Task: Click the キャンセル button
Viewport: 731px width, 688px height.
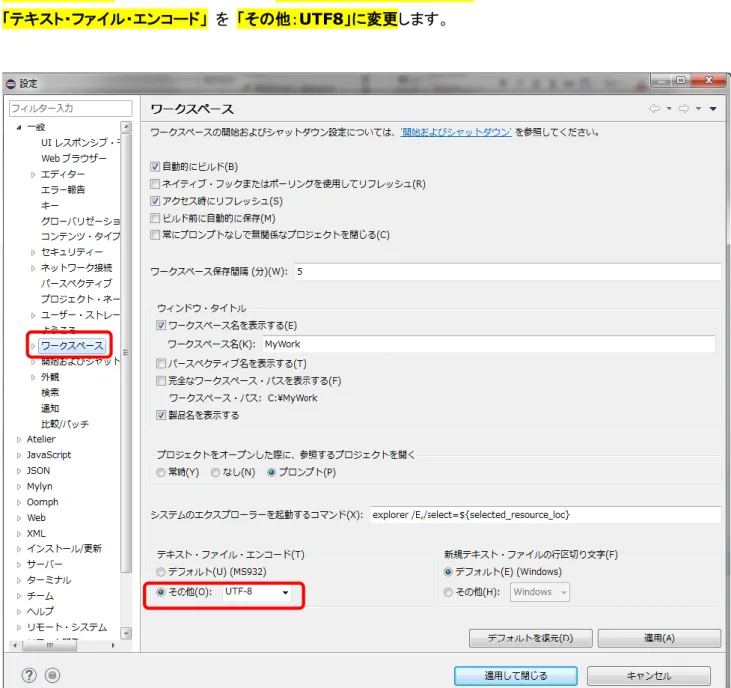Action: (648, 675)
